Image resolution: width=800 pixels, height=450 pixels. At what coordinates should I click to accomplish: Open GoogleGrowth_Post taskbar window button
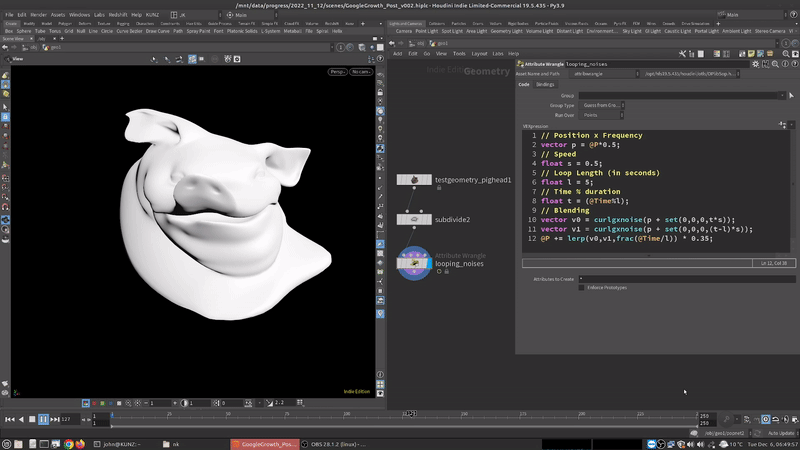264,443
